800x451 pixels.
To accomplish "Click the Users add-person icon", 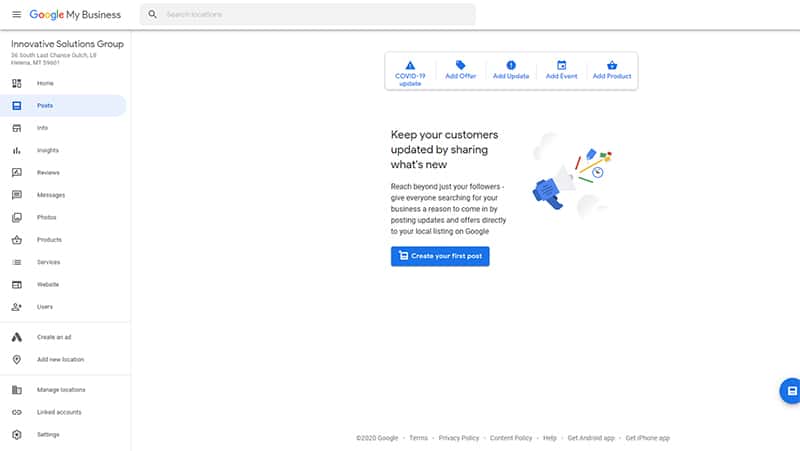I will 17,307.
